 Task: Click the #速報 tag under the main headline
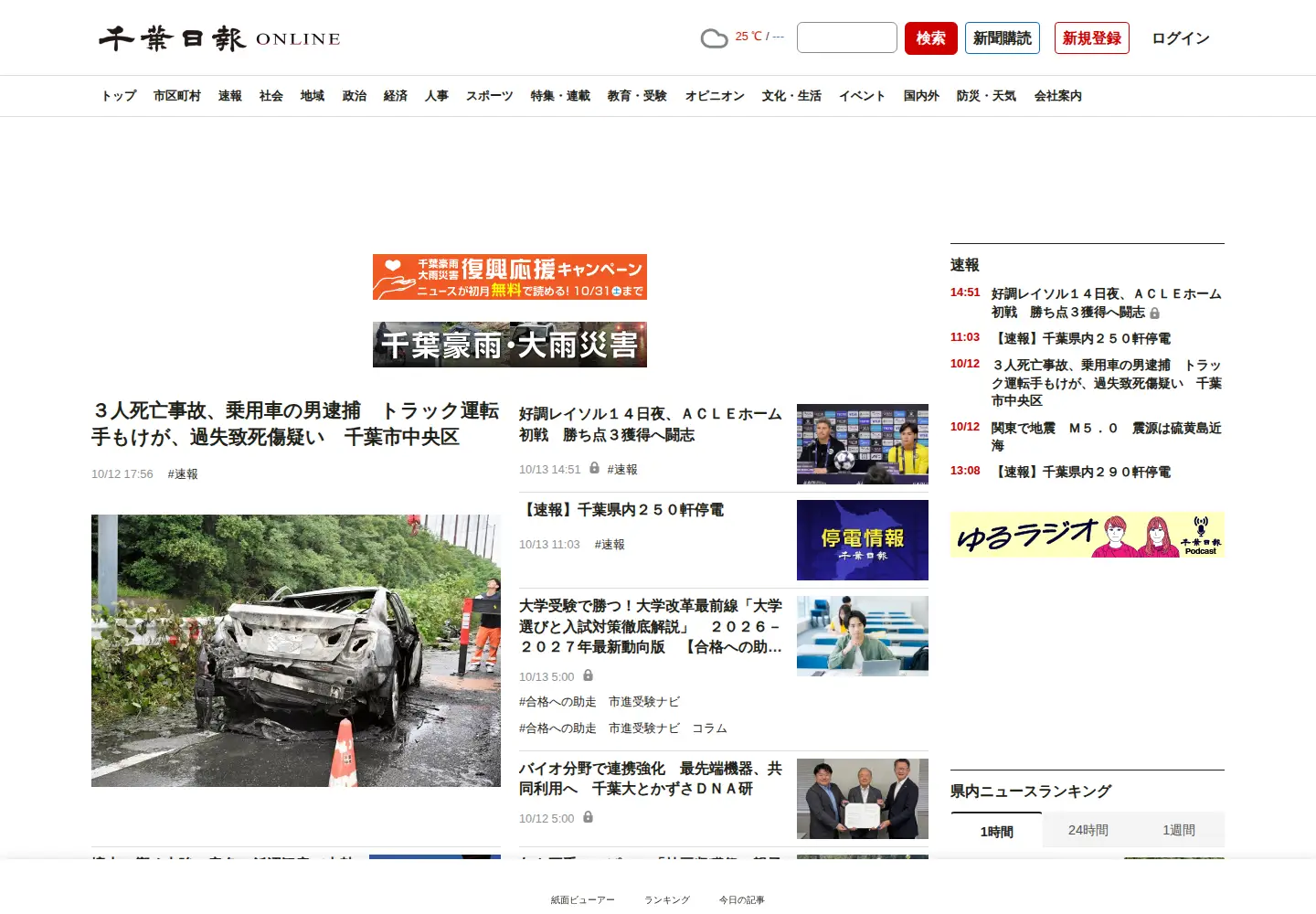pyautogui.click(x=183, y=473)
